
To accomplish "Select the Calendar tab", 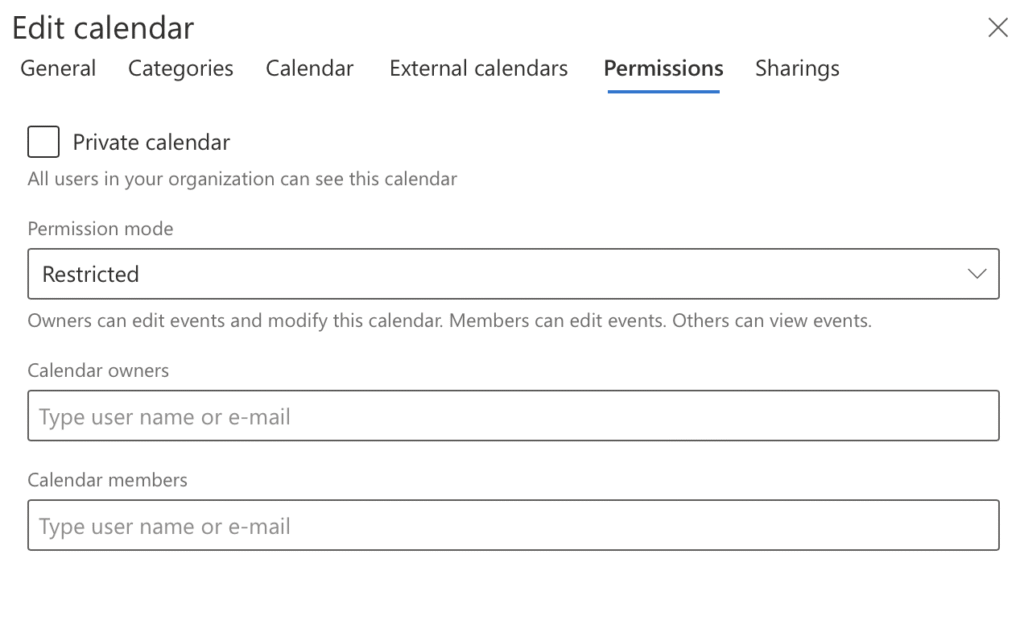I will 309,68.
